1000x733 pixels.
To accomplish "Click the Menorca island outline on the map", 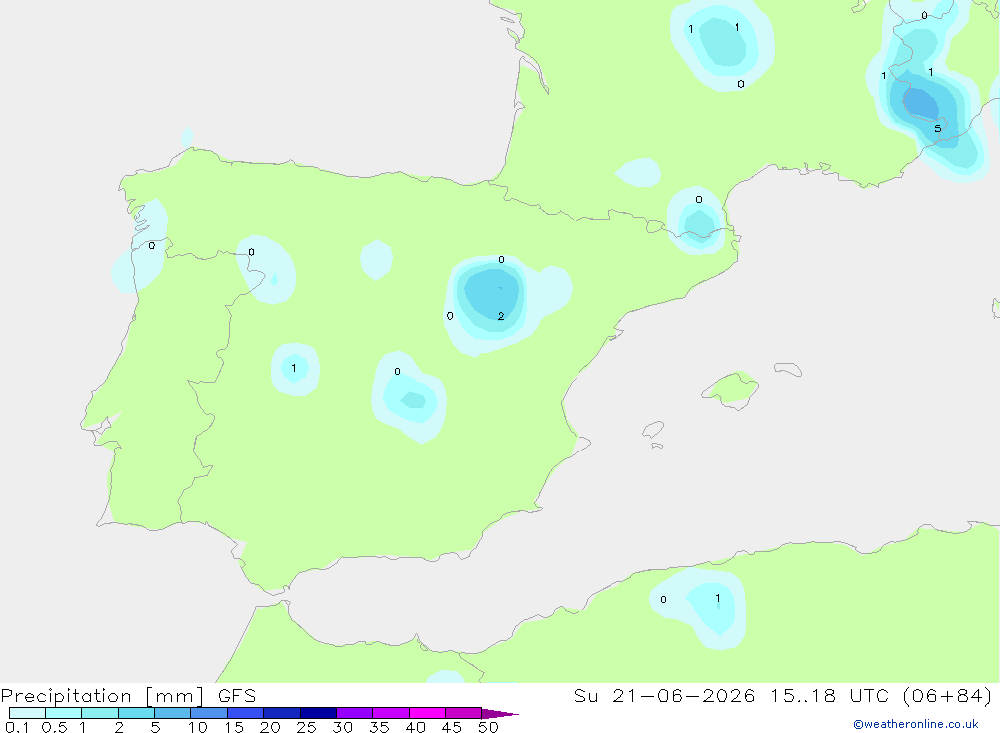I will [x=788, y=369].
